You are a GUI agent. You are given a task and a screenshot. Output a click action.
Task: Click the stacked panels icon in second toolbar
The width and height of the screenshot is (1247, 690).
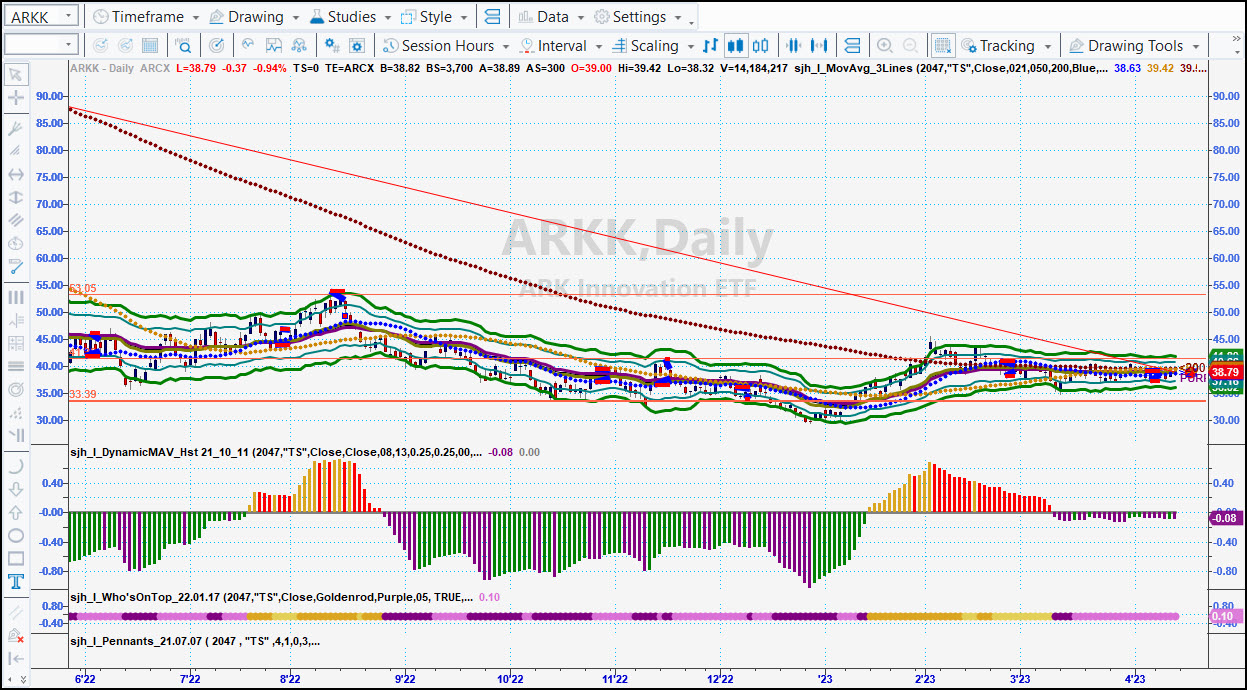(852, 45)
